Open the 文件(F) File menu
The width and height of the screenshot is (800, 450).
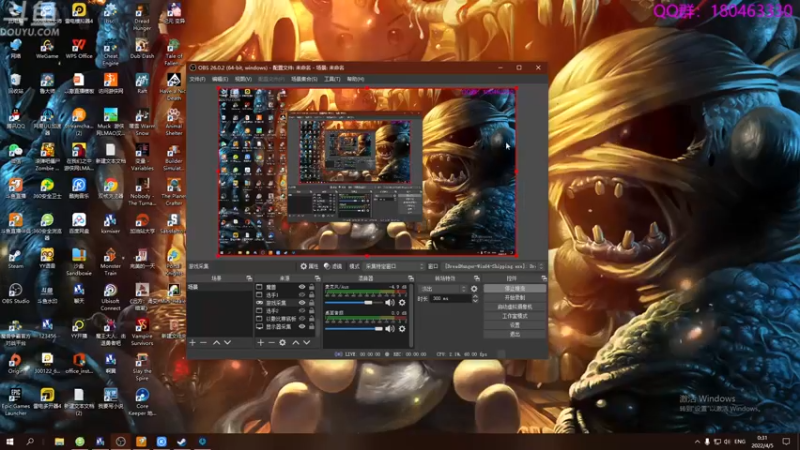point(197,79)
